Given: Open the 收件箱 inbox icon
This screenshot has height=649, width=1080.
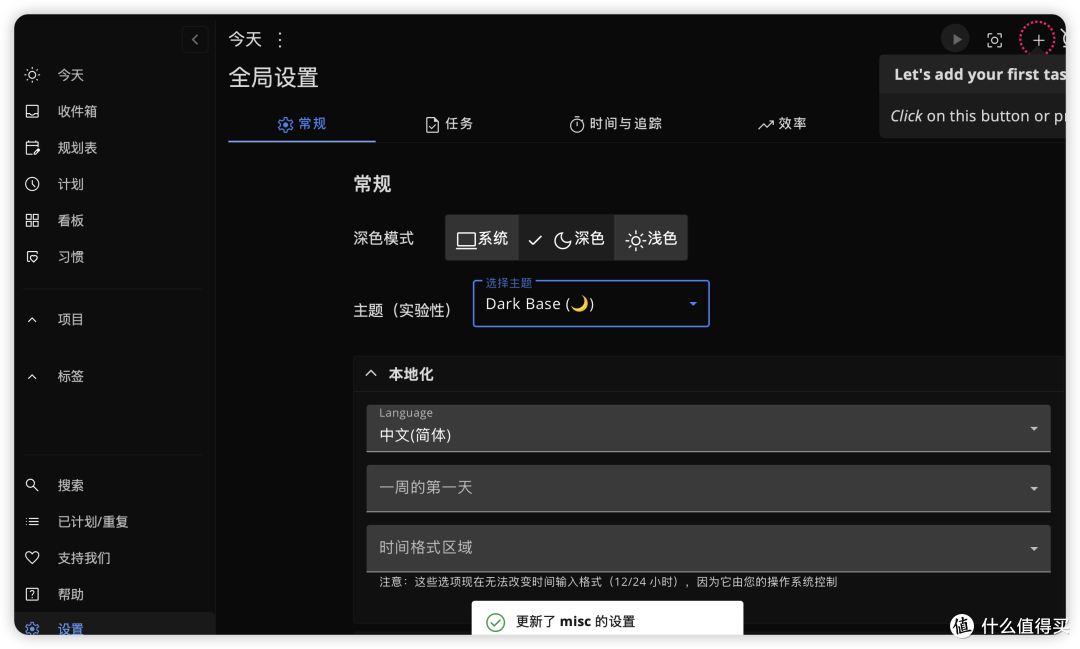Looking at the screenshot, I should click(x=32, y=111).
